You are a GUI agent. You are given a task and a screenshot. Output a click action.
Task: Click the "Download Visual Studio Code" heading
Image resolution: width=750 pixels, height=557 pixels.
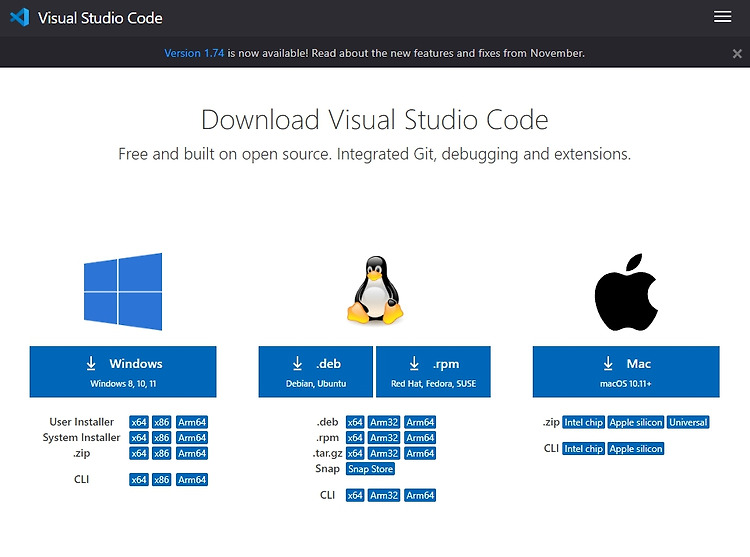click(x=375, y=120)
